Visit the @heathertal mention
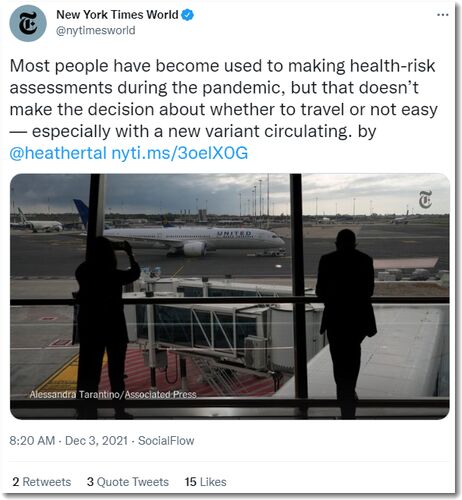The height and width of the screenshot is (500, 462). click(x=58, y=153)
